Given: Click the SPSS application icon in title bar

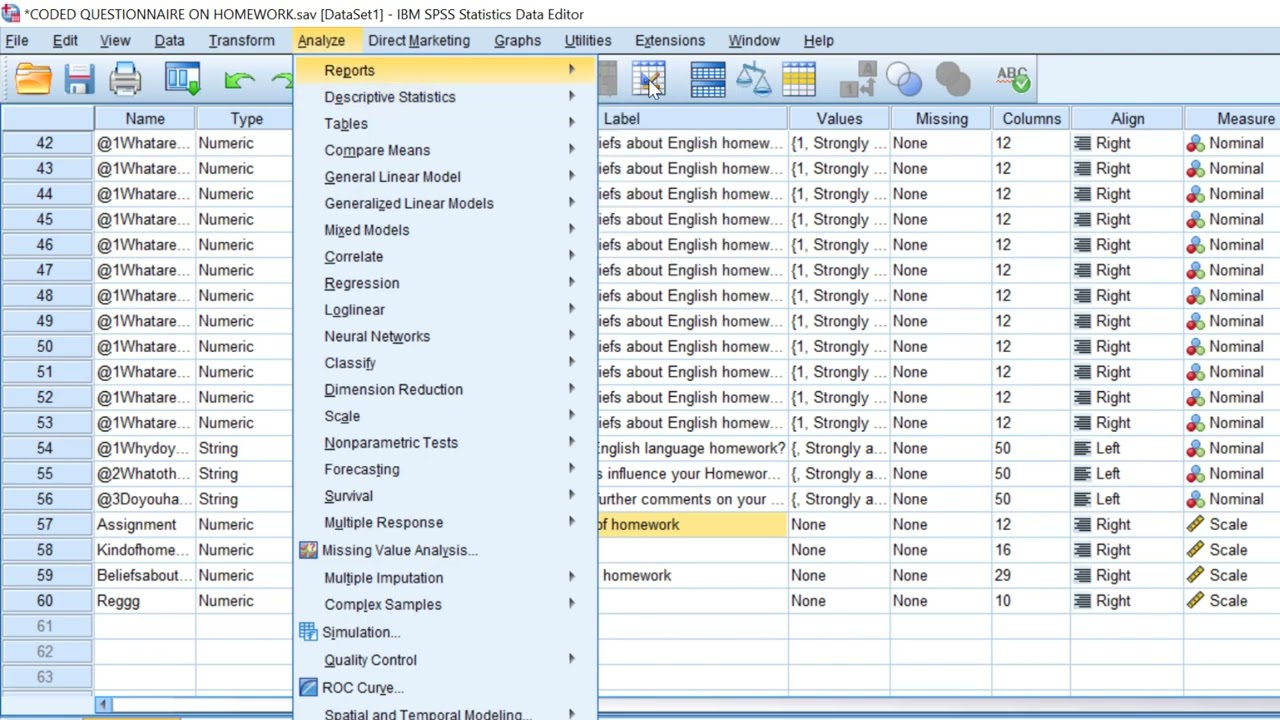Looking at the screenshot, I should [11, 14].
